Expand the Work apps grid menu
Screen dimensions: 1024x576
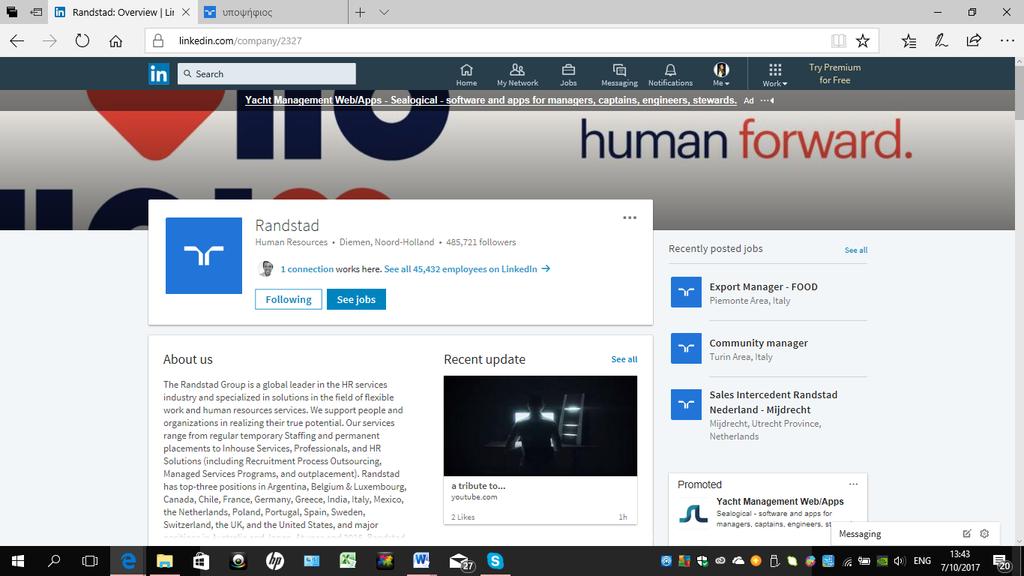(x=775, y=74)
